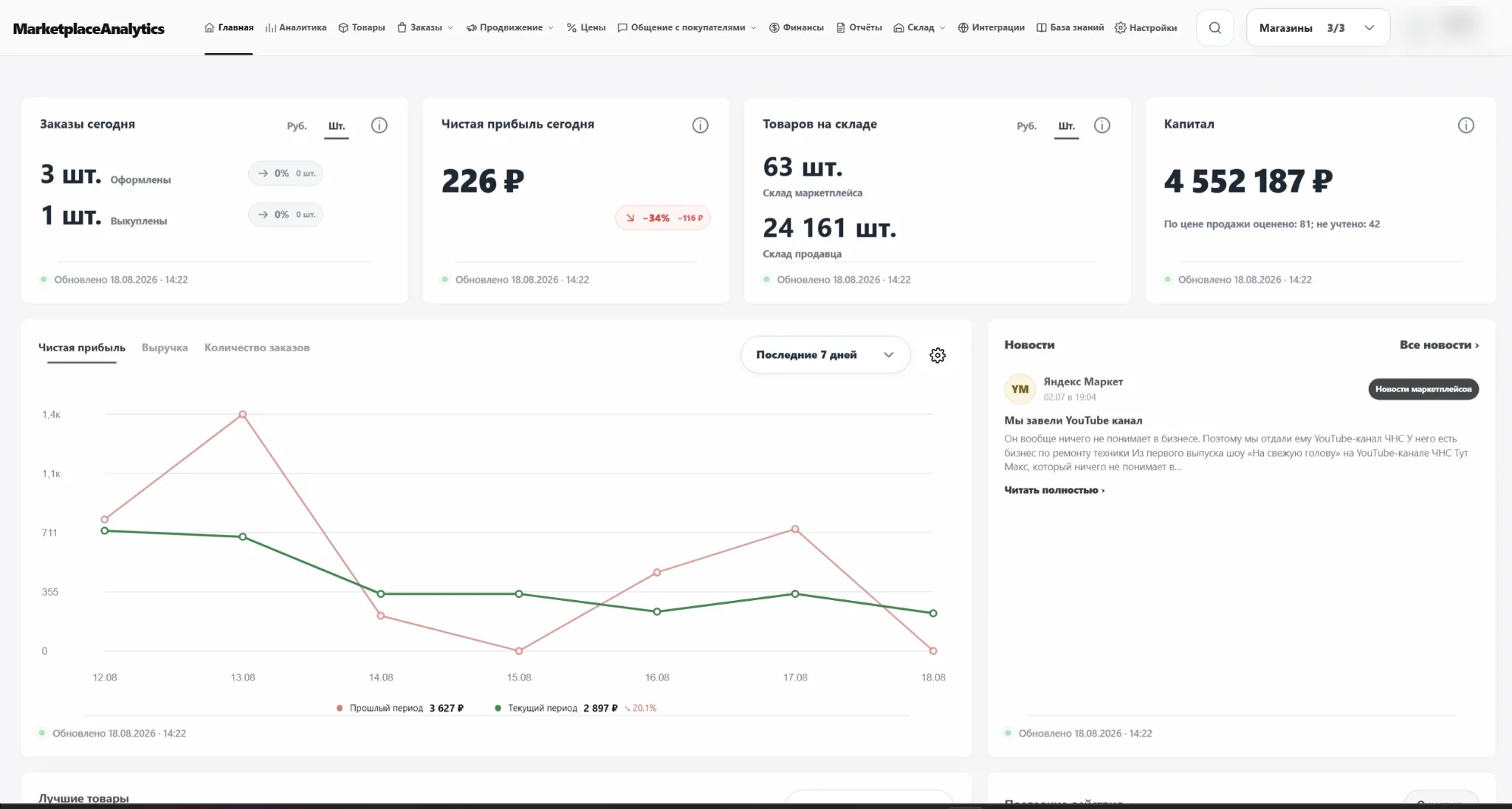Screen dimensions: 1512x809
Task: Click green data point at 18.08
Action: pos(933,613)
